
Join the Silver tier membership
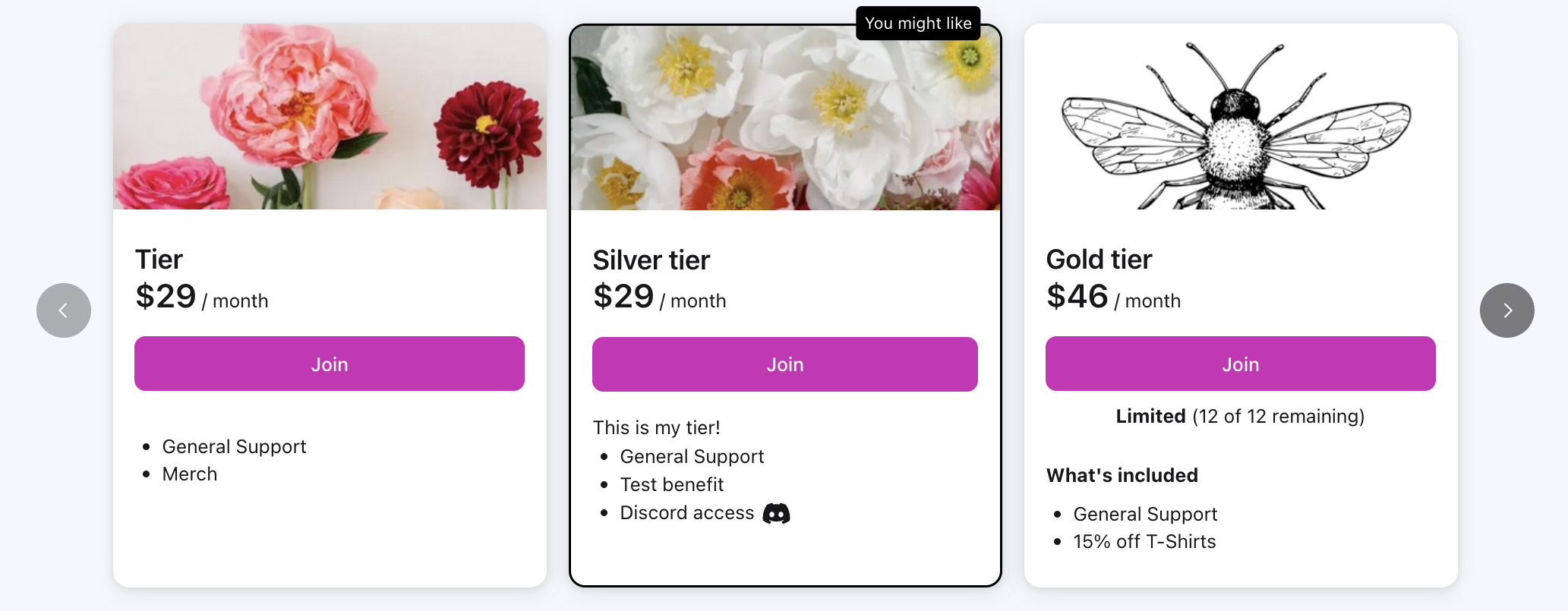tap(784, 365)
